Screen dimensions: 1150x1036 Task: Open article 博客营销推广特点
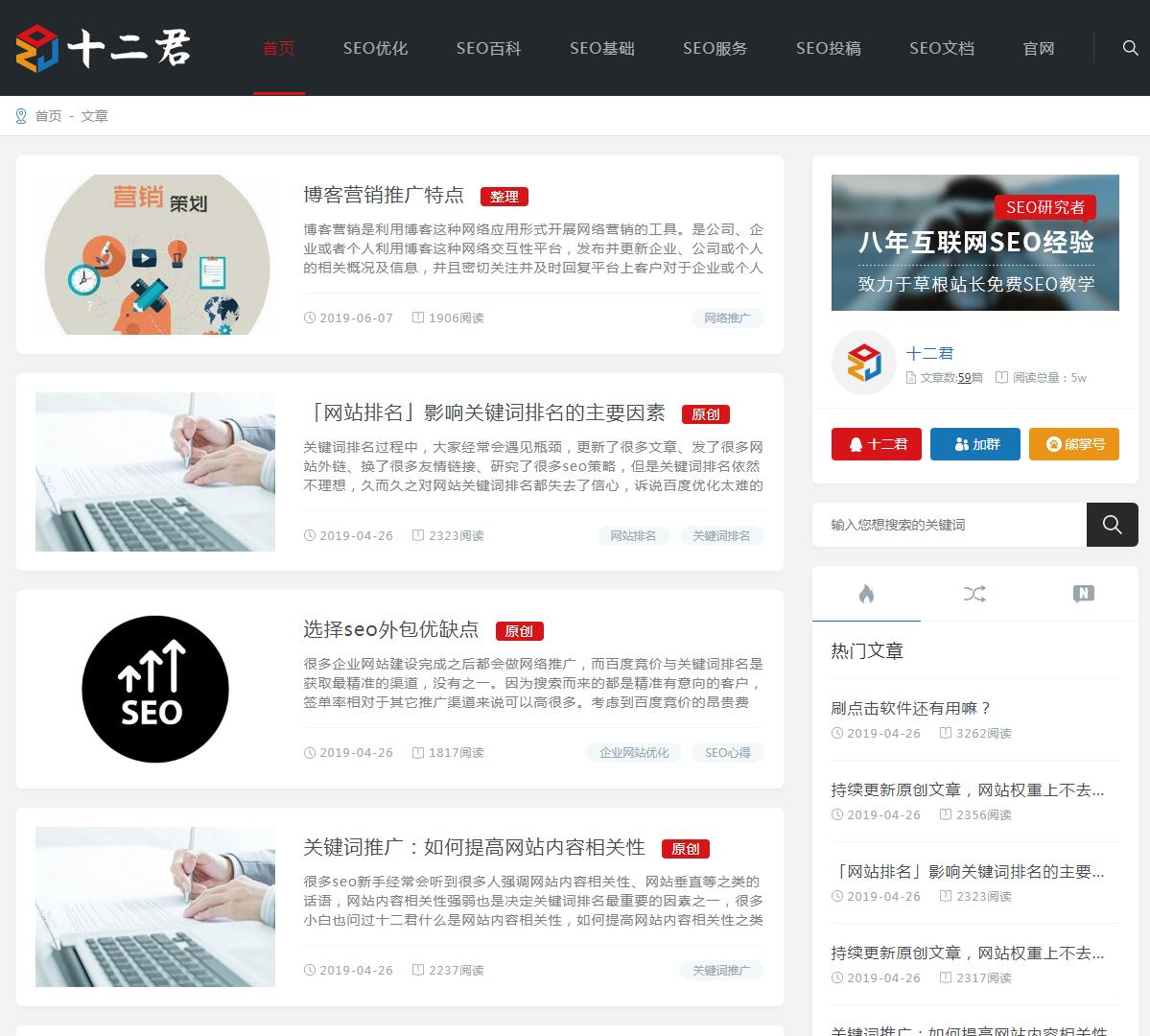coord(384,195)
